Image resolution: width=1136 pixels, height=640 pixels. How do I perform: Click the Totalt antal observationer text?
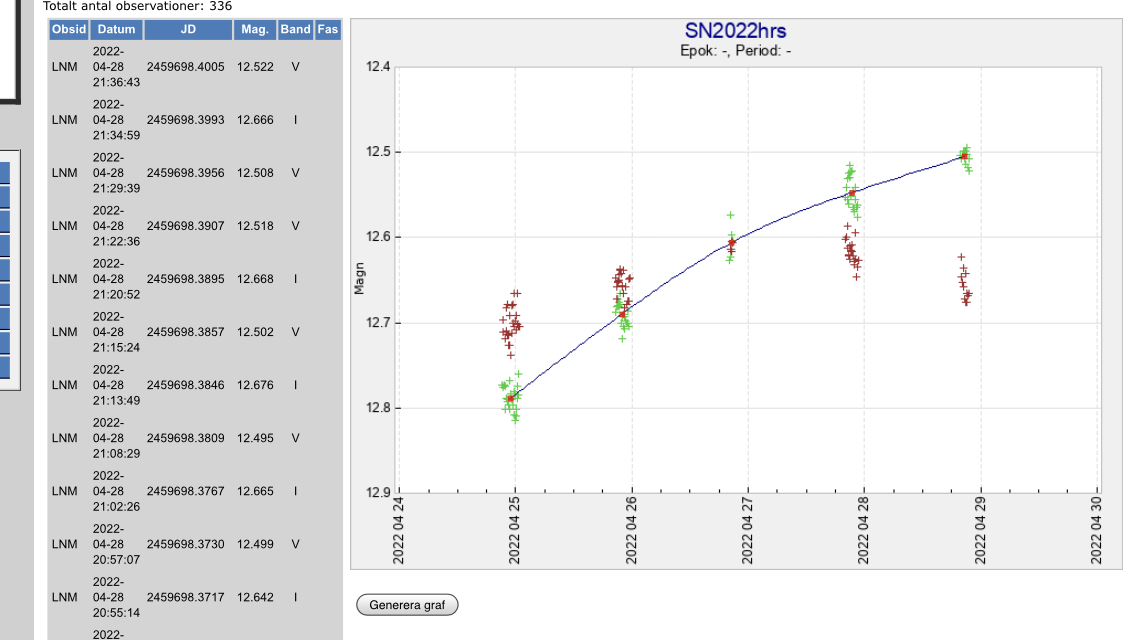point(138,6)
